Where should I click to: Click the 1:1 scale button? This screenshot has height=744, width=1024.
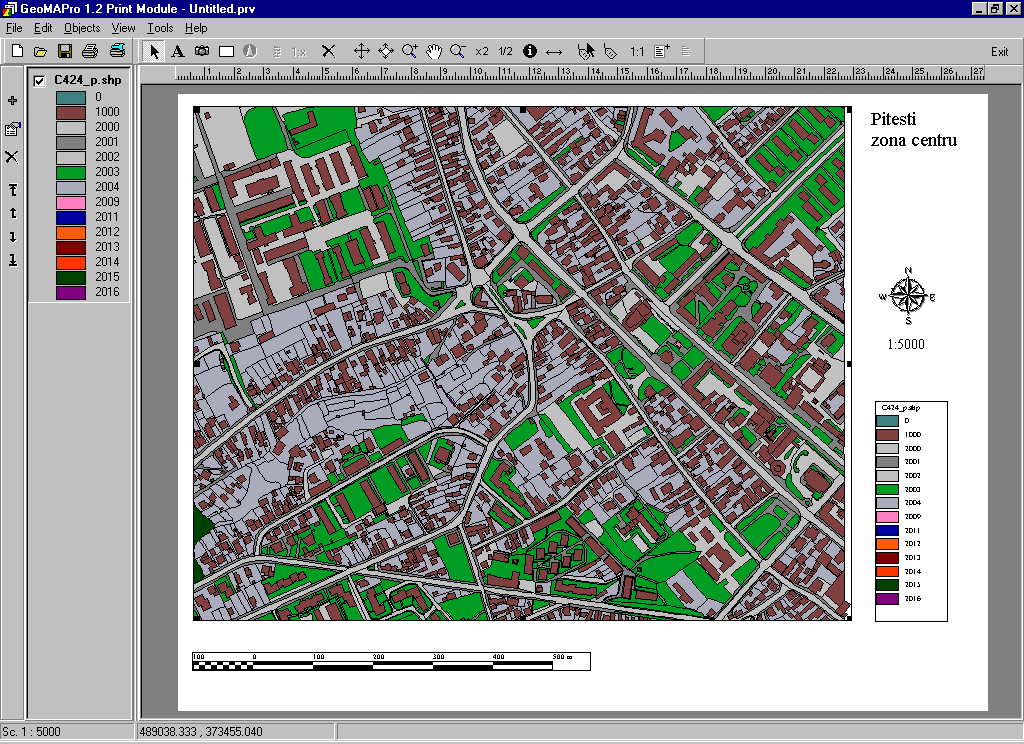click(x=637, y=51)
